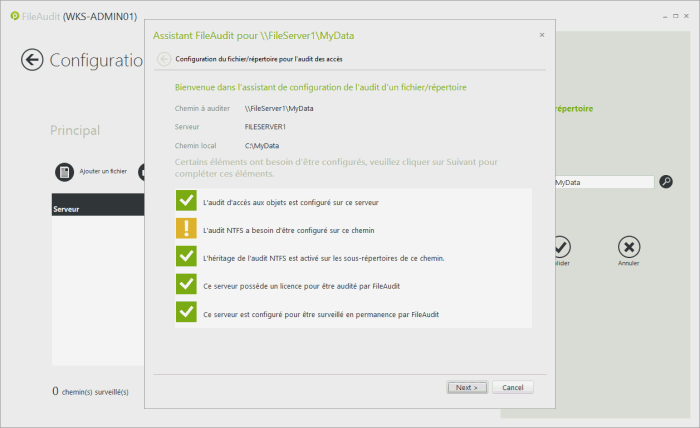Select 'L'audit NTFS a besoin d'être configuré' text
The width and height of the screenshot is (700, 428).
[x=288, y=230]
